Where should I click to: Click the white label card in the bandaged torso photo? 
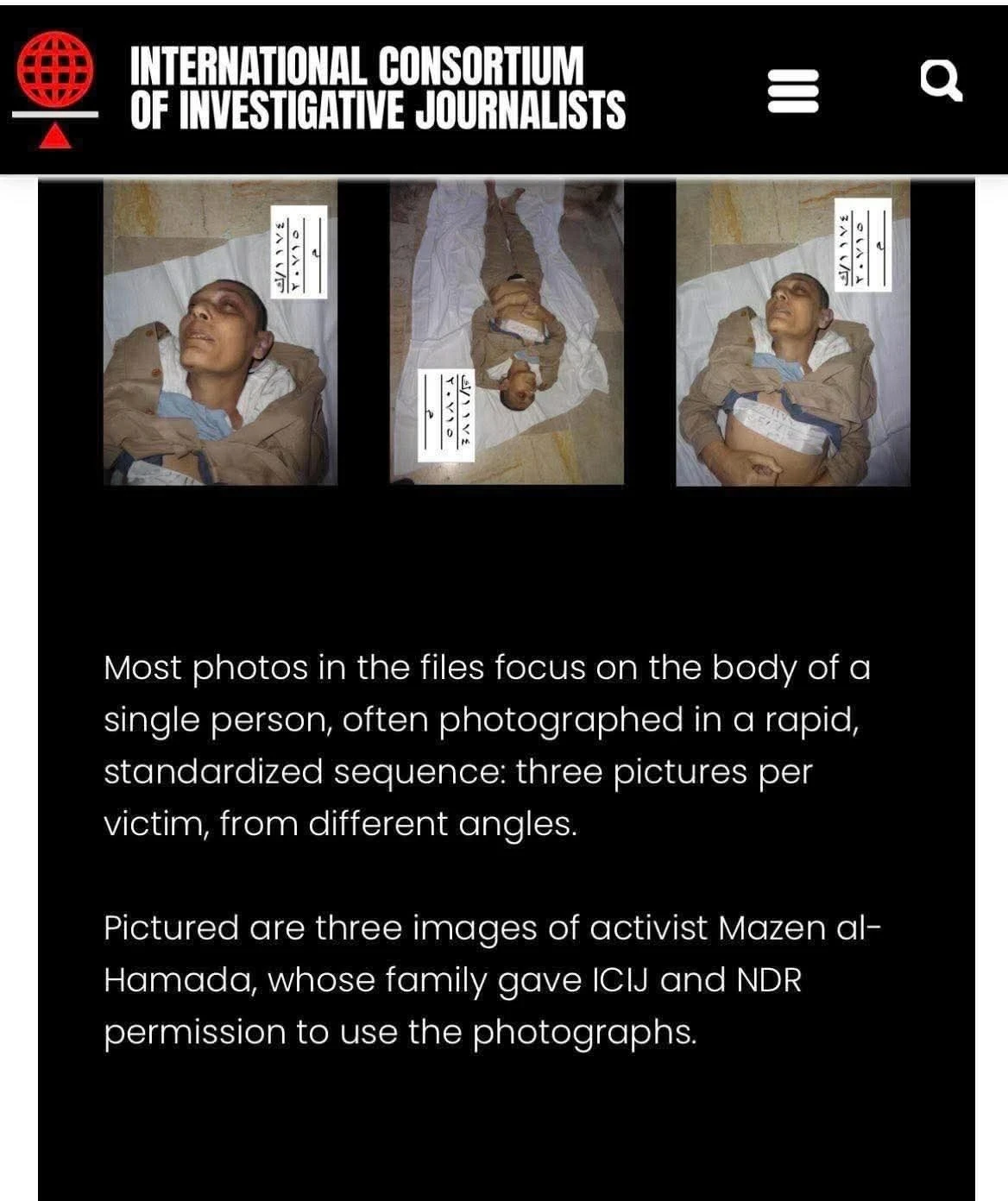coord(863,245)
